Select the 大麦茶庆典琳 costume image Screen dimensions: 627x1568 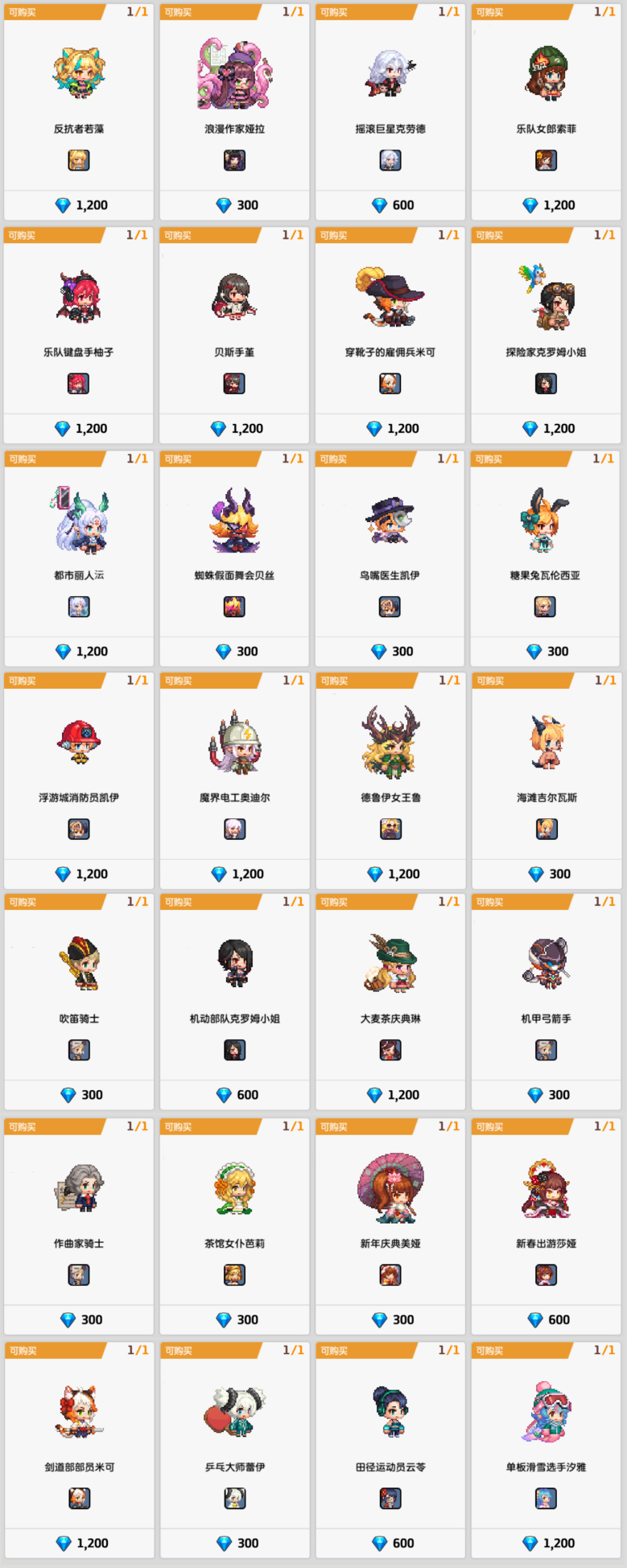[x=390, y=963]
